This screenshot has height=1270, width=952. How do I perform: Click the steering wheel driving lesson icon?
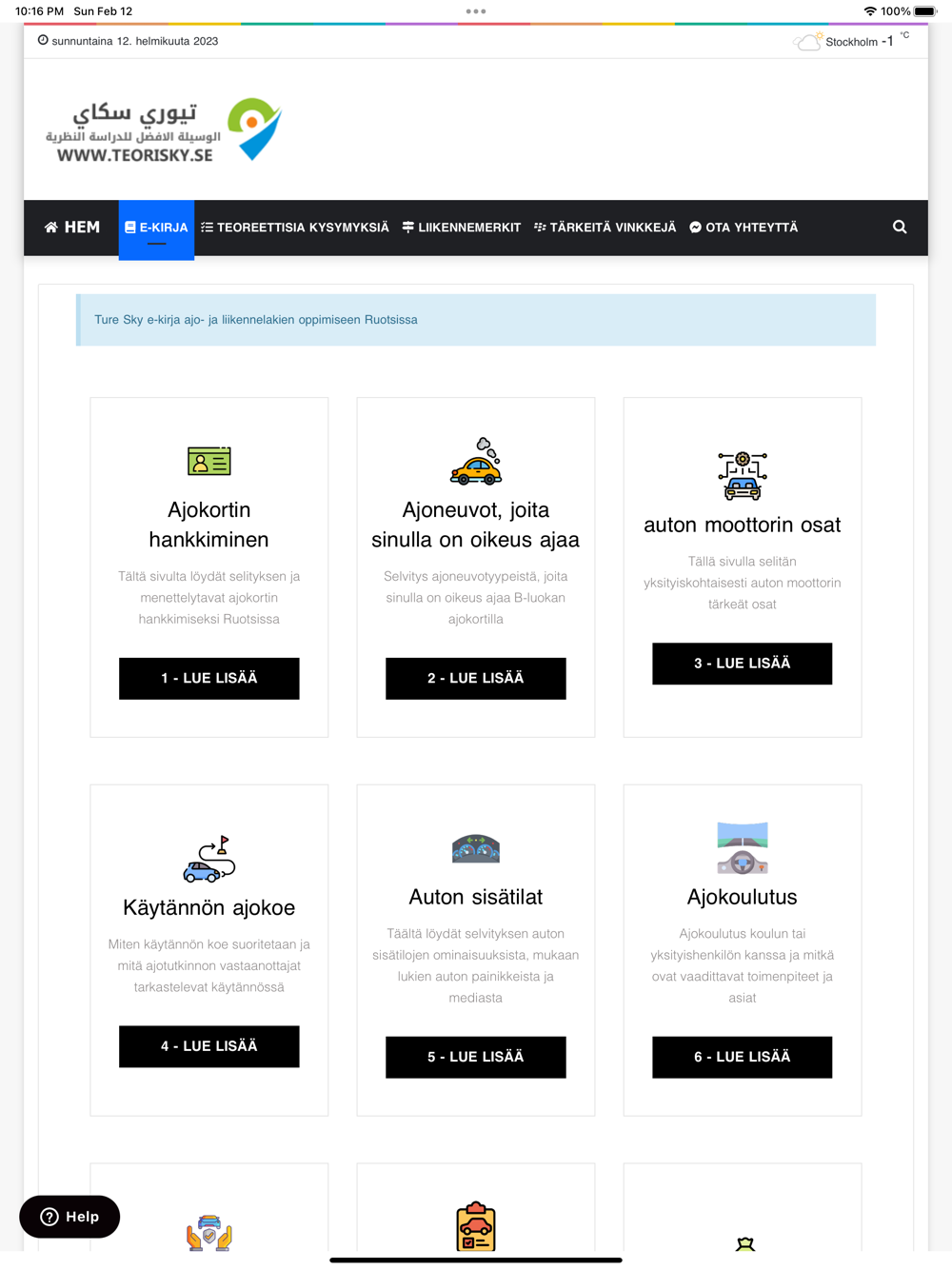pos(743,848)
